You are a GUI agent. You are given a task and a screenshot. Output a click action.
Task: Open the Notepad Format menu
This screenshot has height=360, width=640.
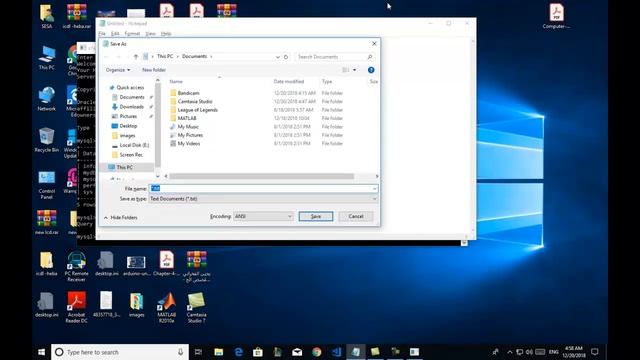coord(132,33)
